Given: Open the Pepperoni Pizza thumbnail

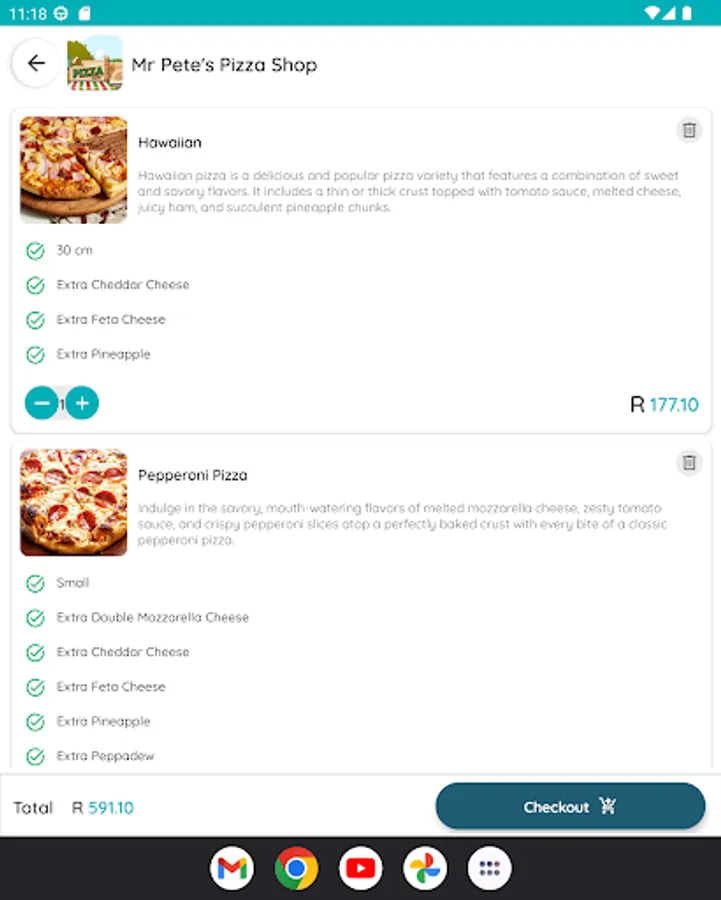Looking at the screenshot, I should coord(73,502).
